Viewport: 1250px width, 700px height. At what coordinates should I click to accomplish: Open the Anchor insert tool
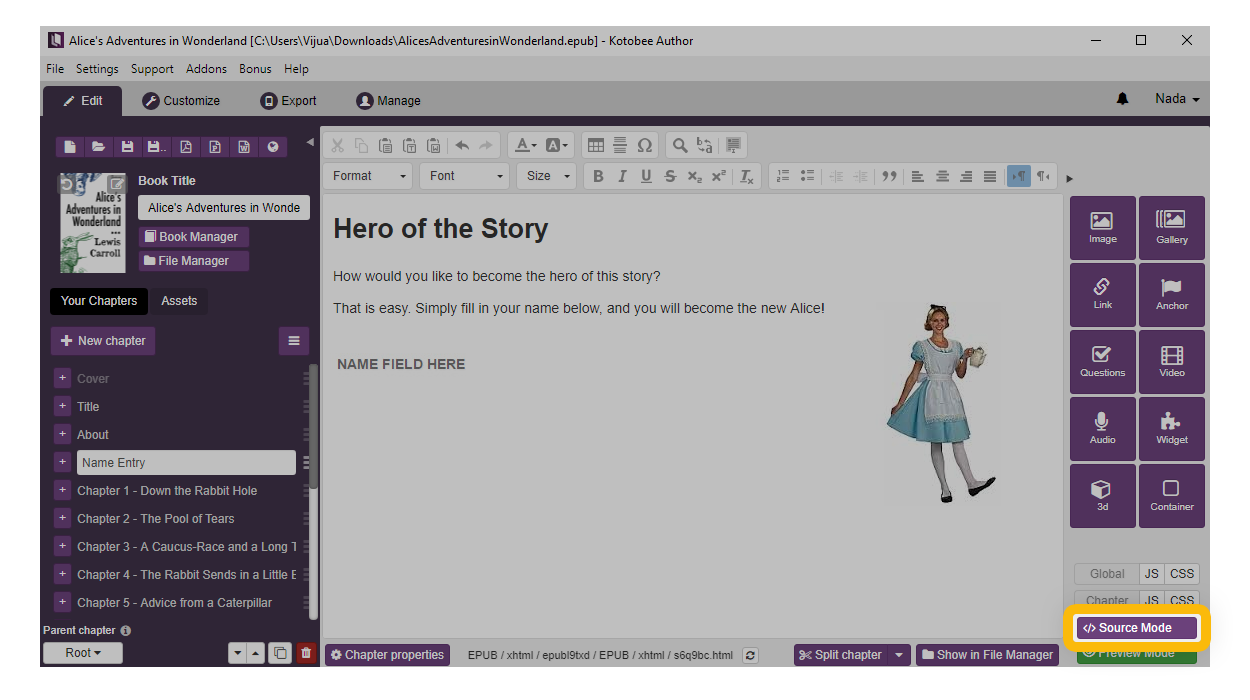coord(1171,295)
